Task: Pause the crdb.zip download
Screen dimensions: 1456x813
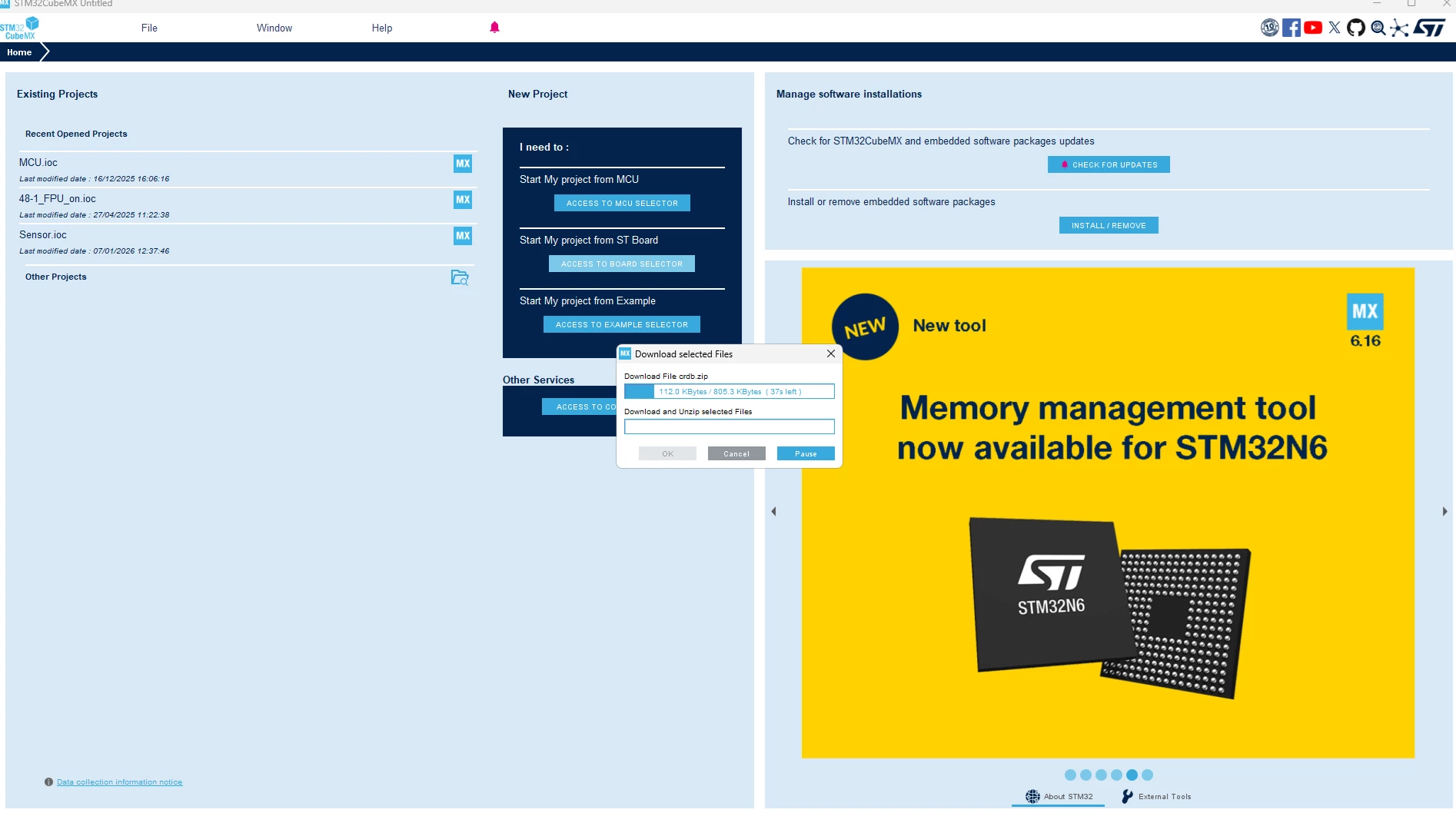Action: coord(806,453)
